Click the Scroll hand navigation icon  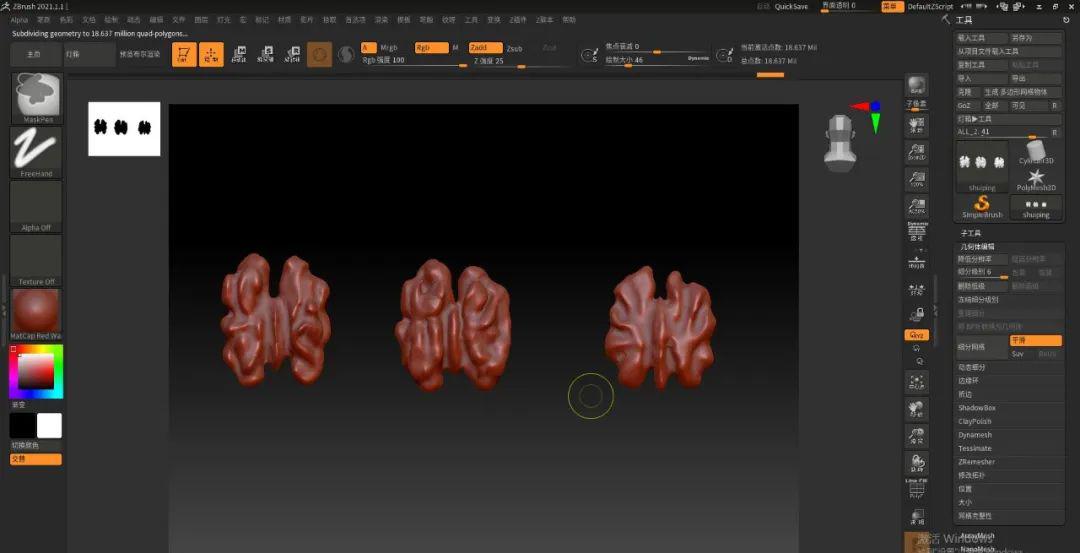coord(917,125)
